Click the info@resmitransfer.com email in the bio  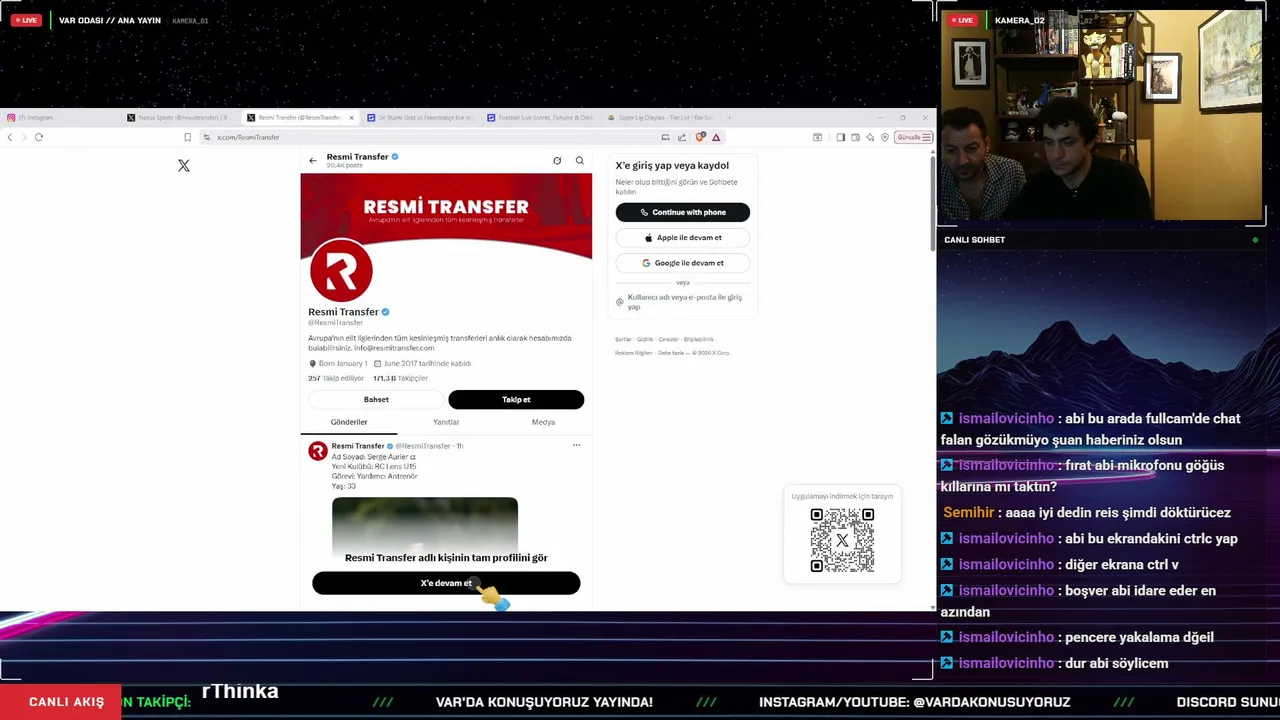coord(394,348)
